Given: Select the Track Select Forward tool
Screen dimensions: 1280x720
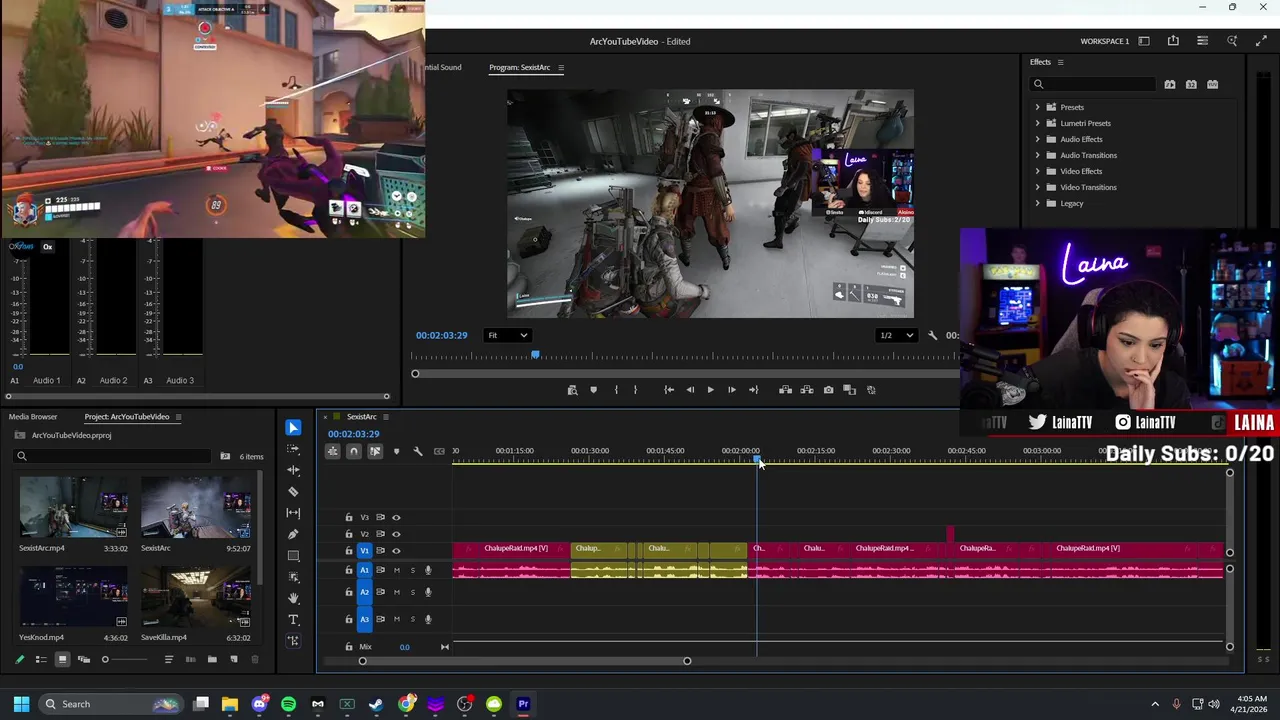Looking at the screenshot, I should tap(293, 449).
